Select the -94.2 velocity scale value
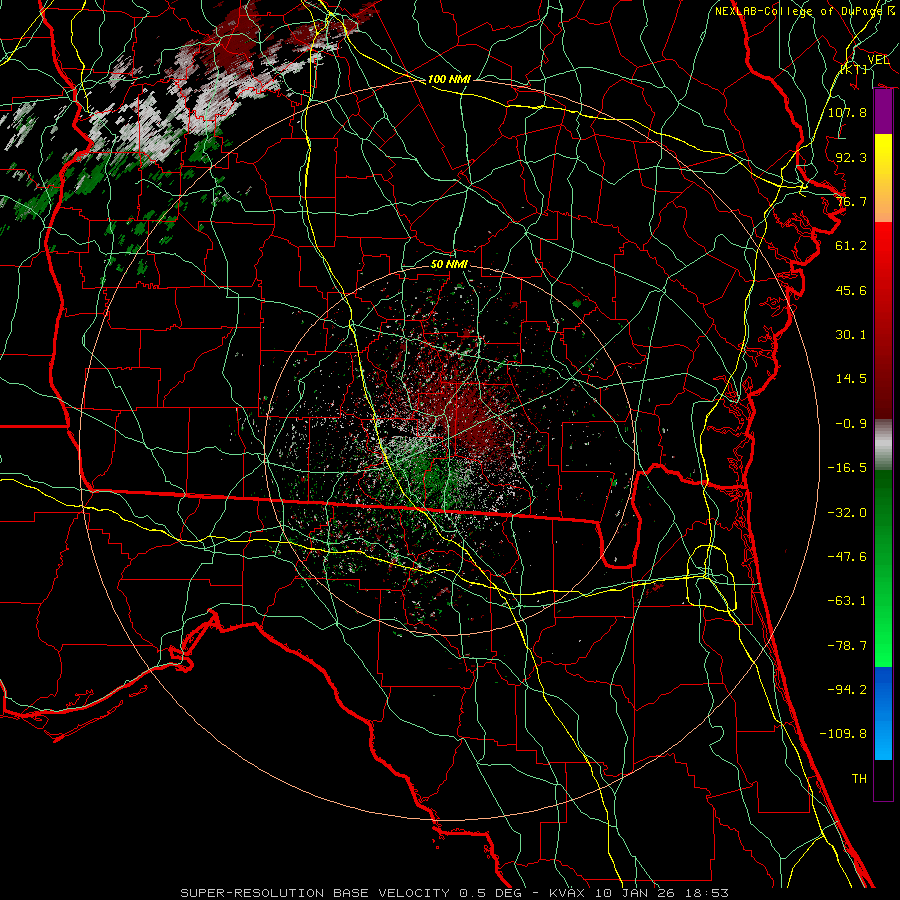 [847, 690]
